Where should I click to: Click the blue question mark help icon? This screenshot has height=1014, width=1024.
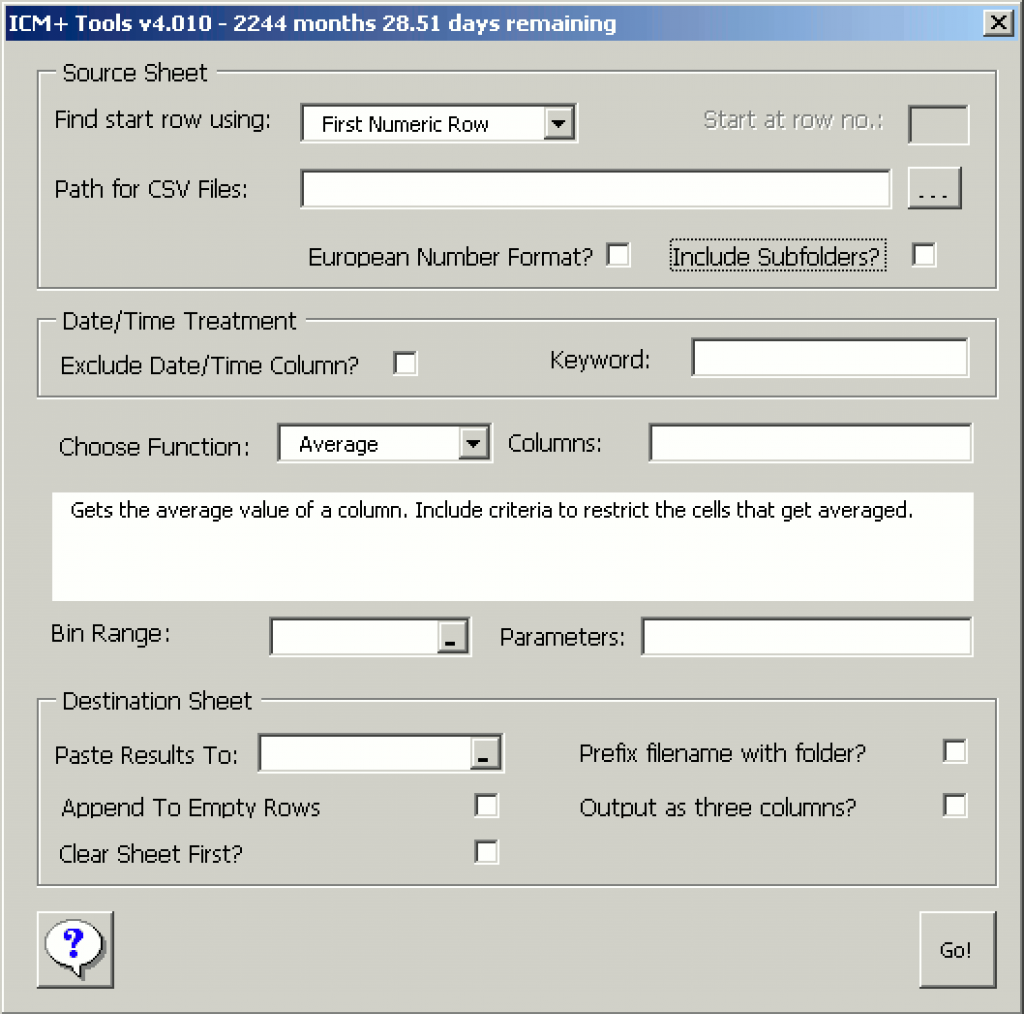coord(76,946)
